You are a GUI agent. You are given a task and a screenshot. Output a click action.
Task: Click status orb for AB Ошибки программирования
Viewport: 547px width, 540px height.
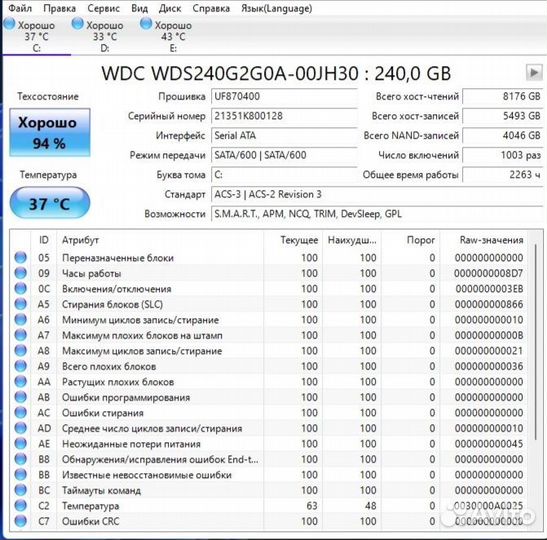(21, 397)
